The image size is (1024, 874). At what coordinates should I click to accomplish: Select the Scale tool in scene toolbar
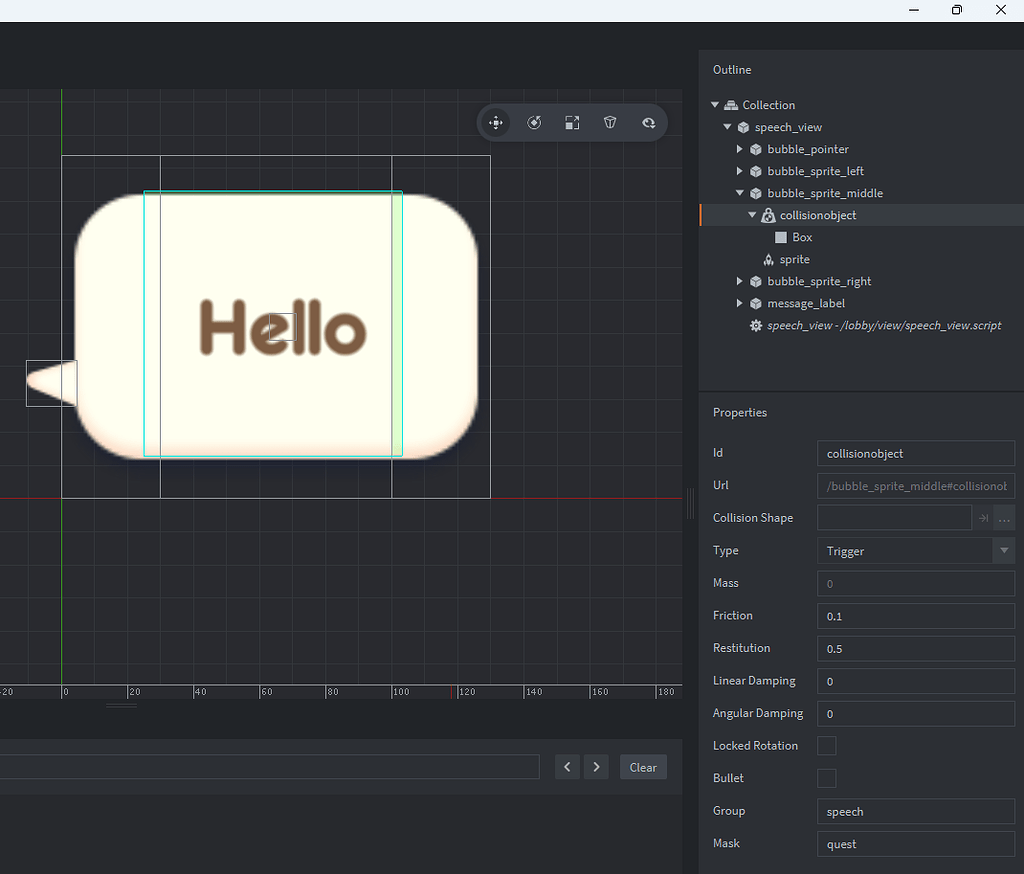pos(572,123)
